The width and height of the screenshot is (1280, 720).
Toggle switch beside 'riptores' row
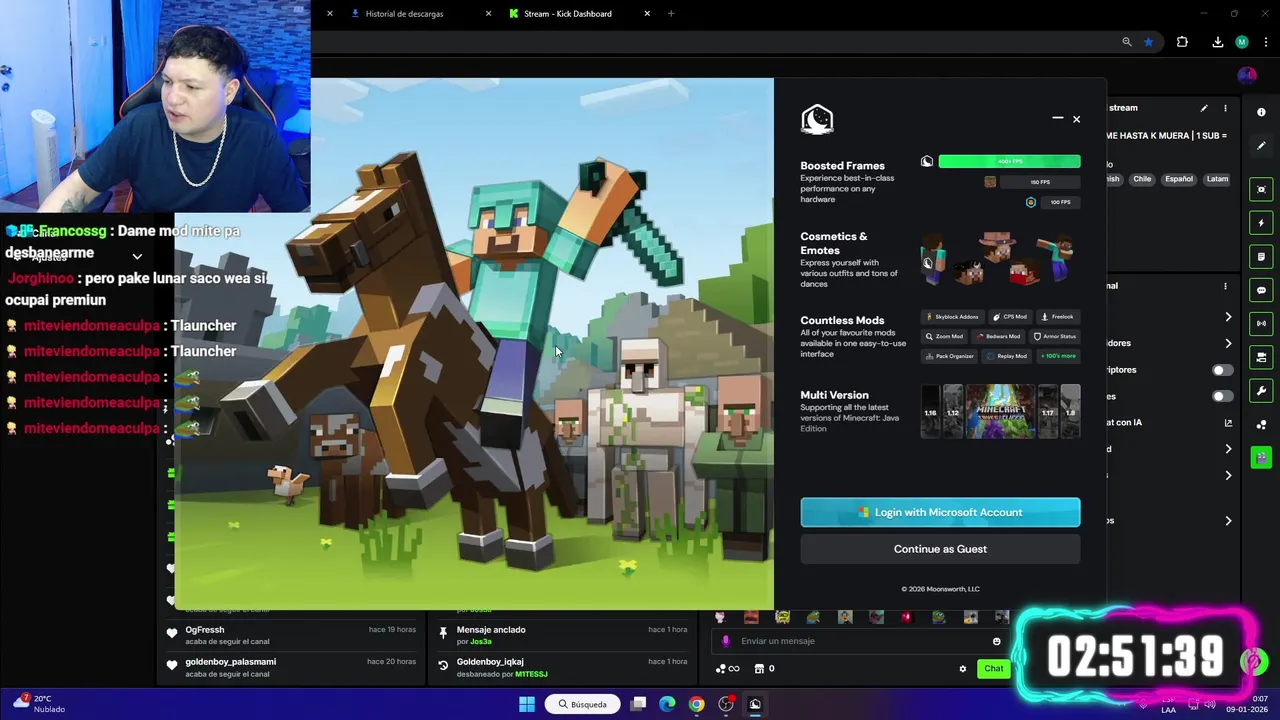pos(1222,370)
